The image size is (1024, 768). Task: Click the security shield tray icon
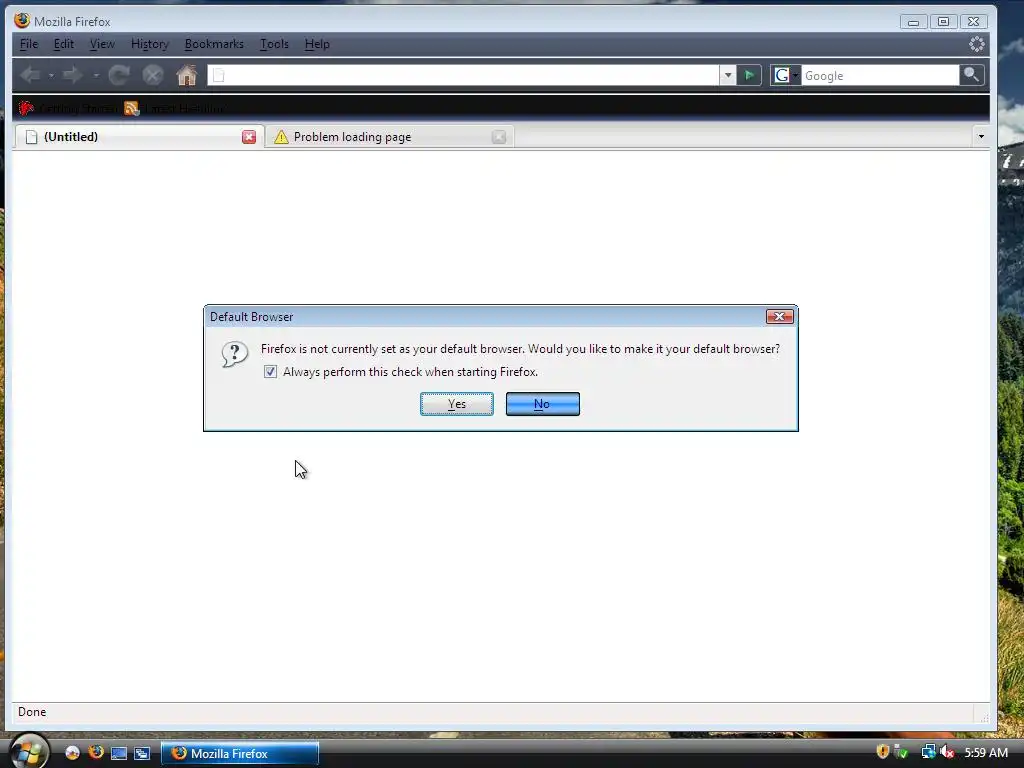882,752
